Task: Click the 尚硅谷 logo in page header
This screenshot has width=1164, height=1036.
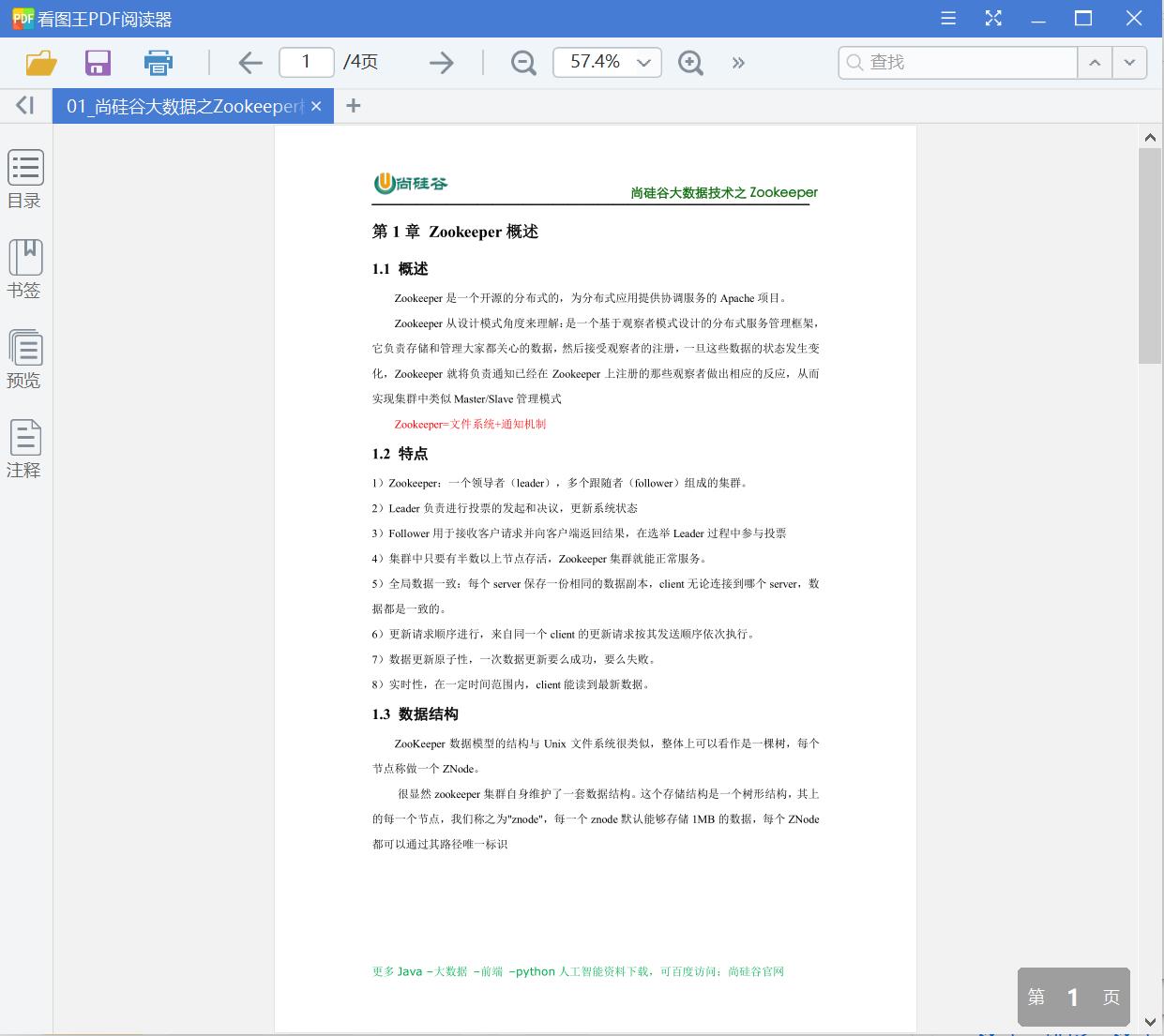Action: point(410,183)
